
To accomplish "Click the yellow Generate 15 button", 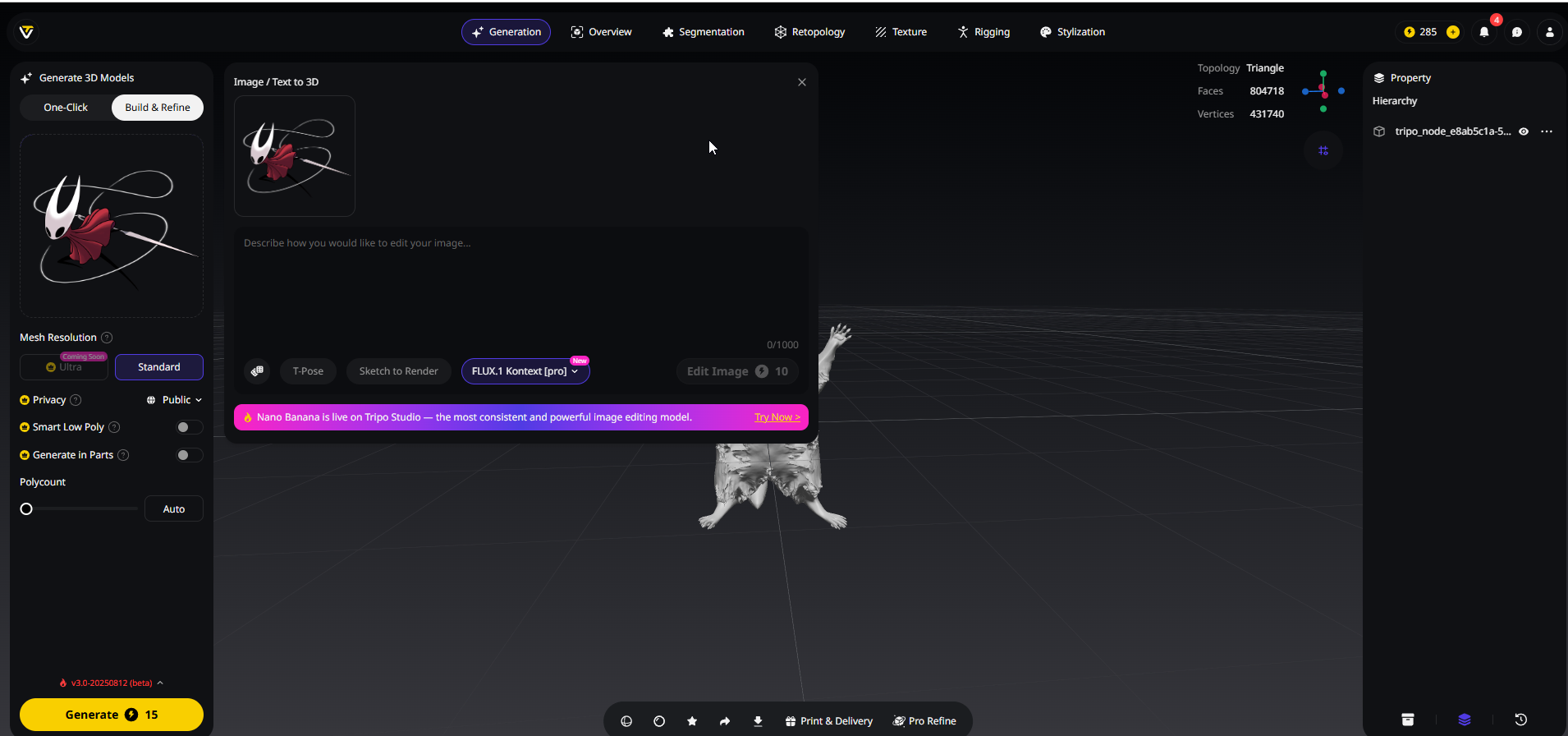I will click(112, 715).
